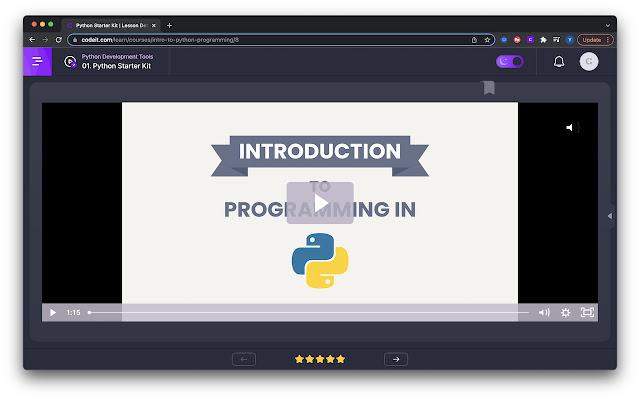
Task: Click the purple extension icon in toolbar
Action: click(530, 40)
